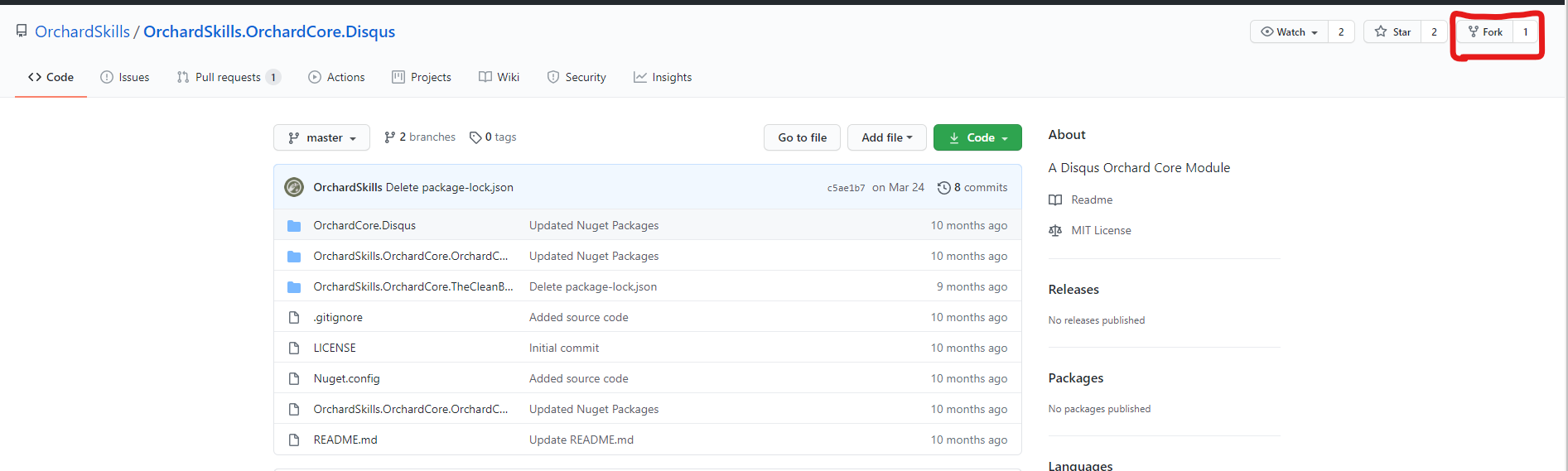1568x471 pixels.
Task: Open the Insights tab
Action: click(663, 77)
